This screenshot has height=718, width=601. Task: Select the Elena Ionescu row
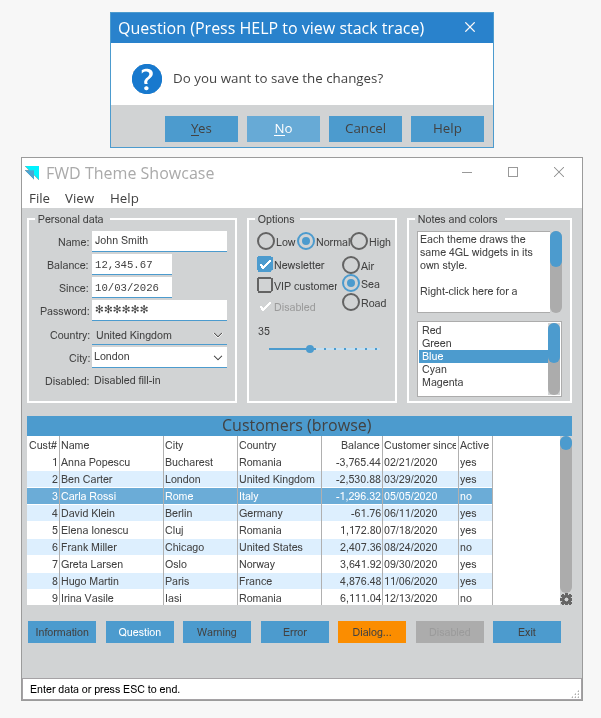coord(260,530)
